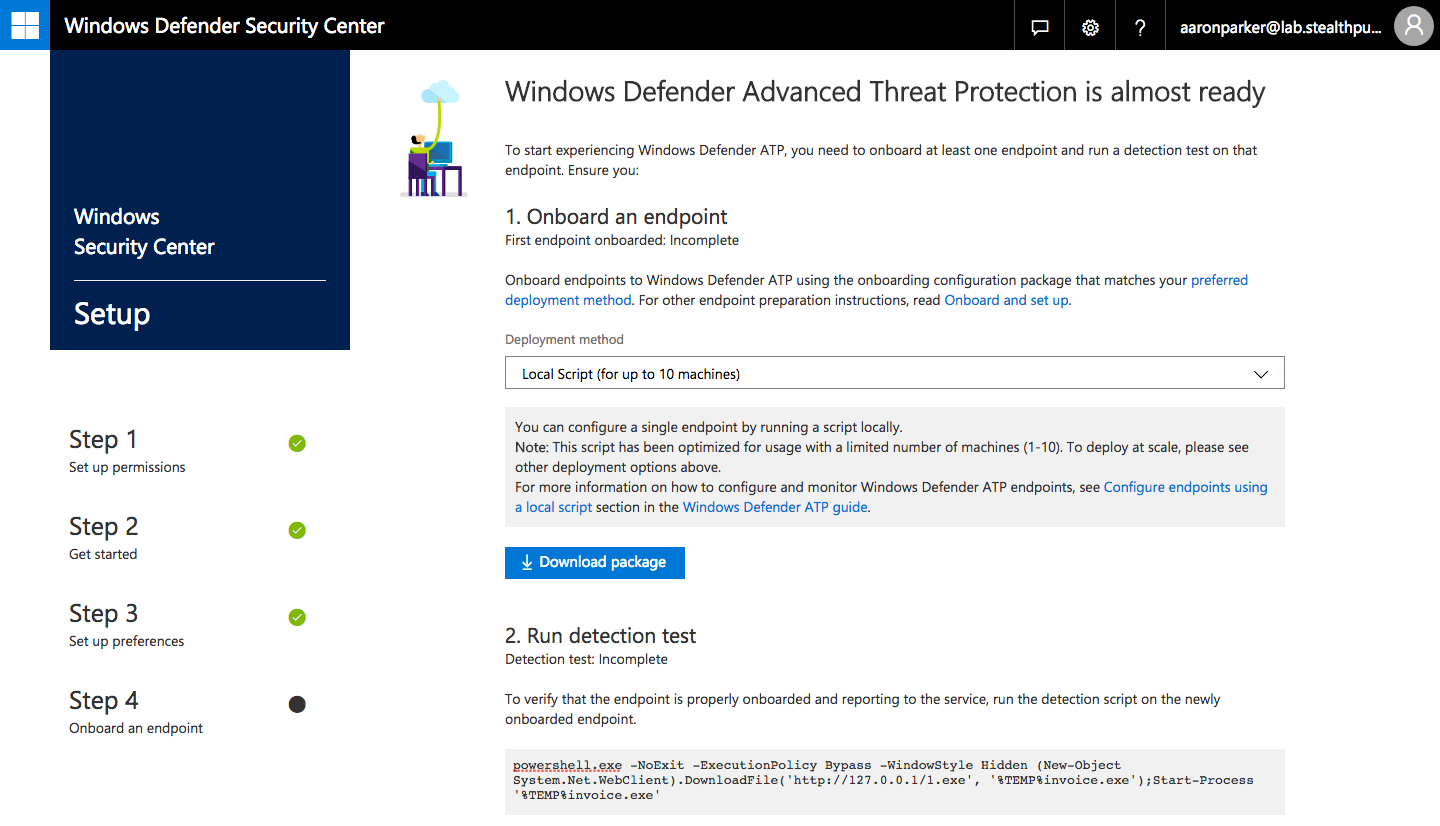Click 'Detection test: Incomplete' status text
Image resolution: width=1440 pixels, height=826 pixels.
pyautogui.click(x=586, y=659)
